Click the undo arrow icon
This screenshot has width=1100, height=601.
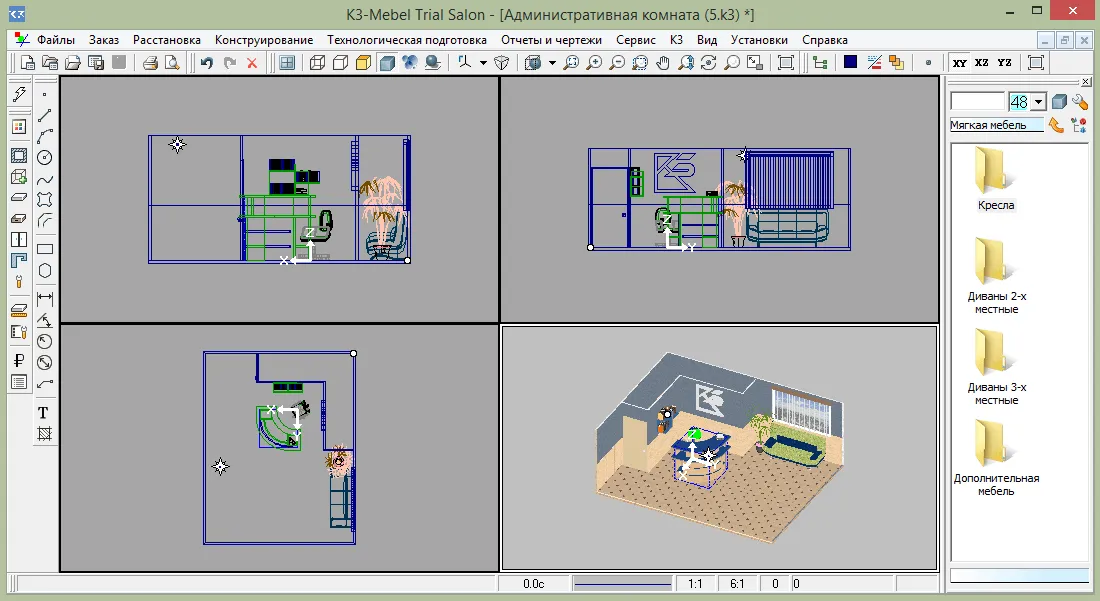(x=206, y=63)
